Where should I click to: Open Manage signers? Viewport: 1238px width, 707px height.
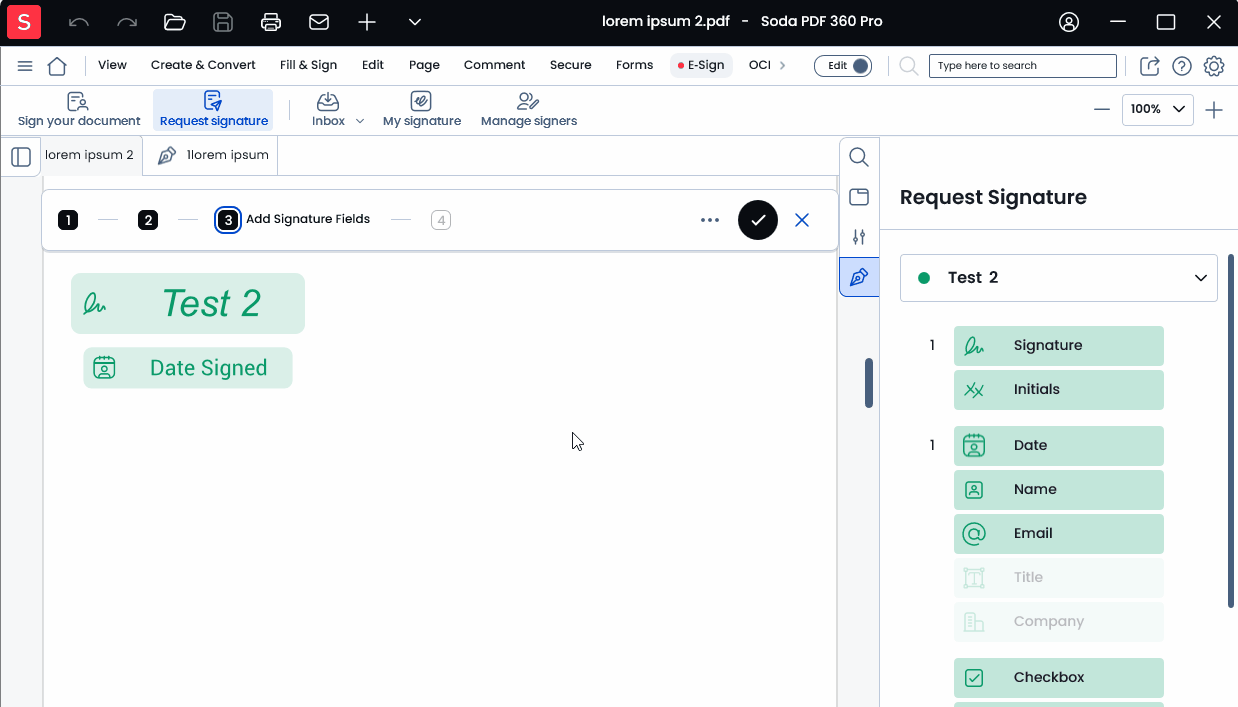[529, 110]
